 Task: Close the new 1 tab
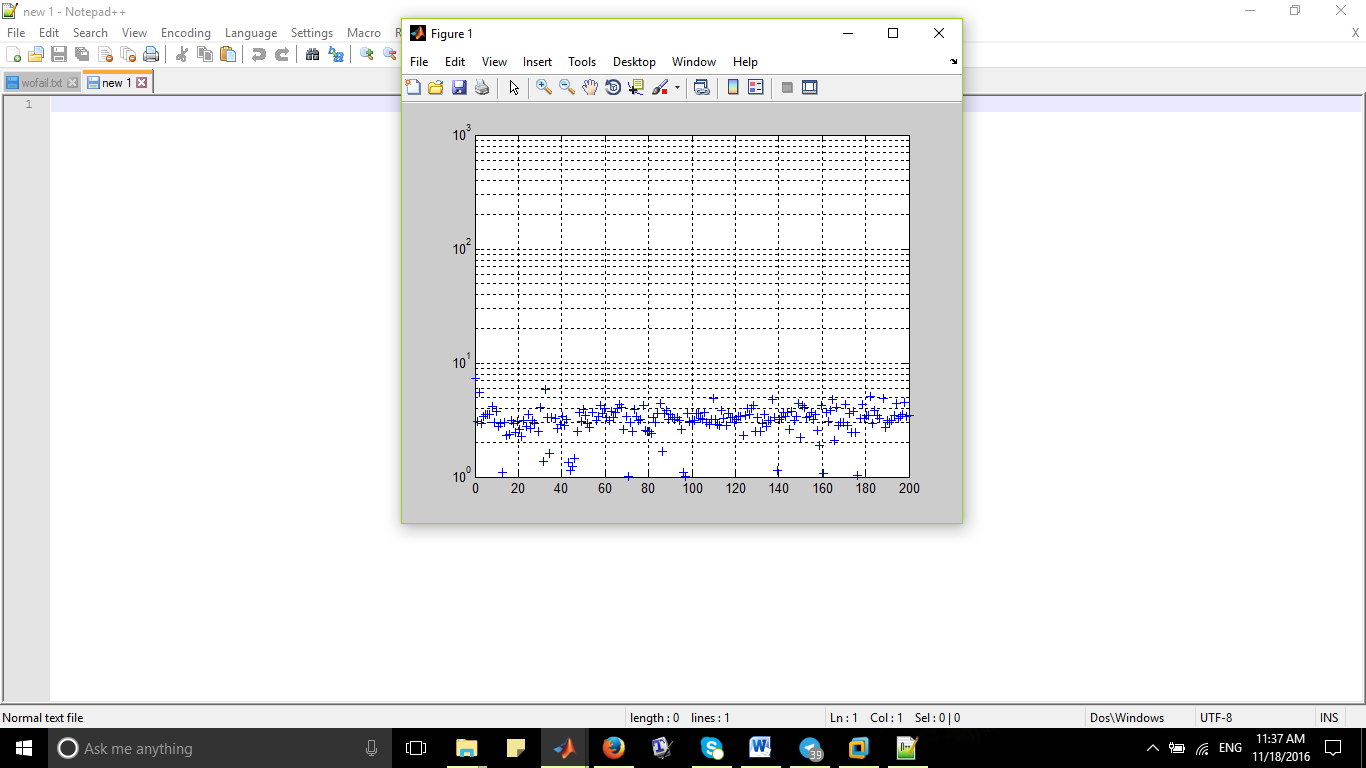click(x=142, y=83)
